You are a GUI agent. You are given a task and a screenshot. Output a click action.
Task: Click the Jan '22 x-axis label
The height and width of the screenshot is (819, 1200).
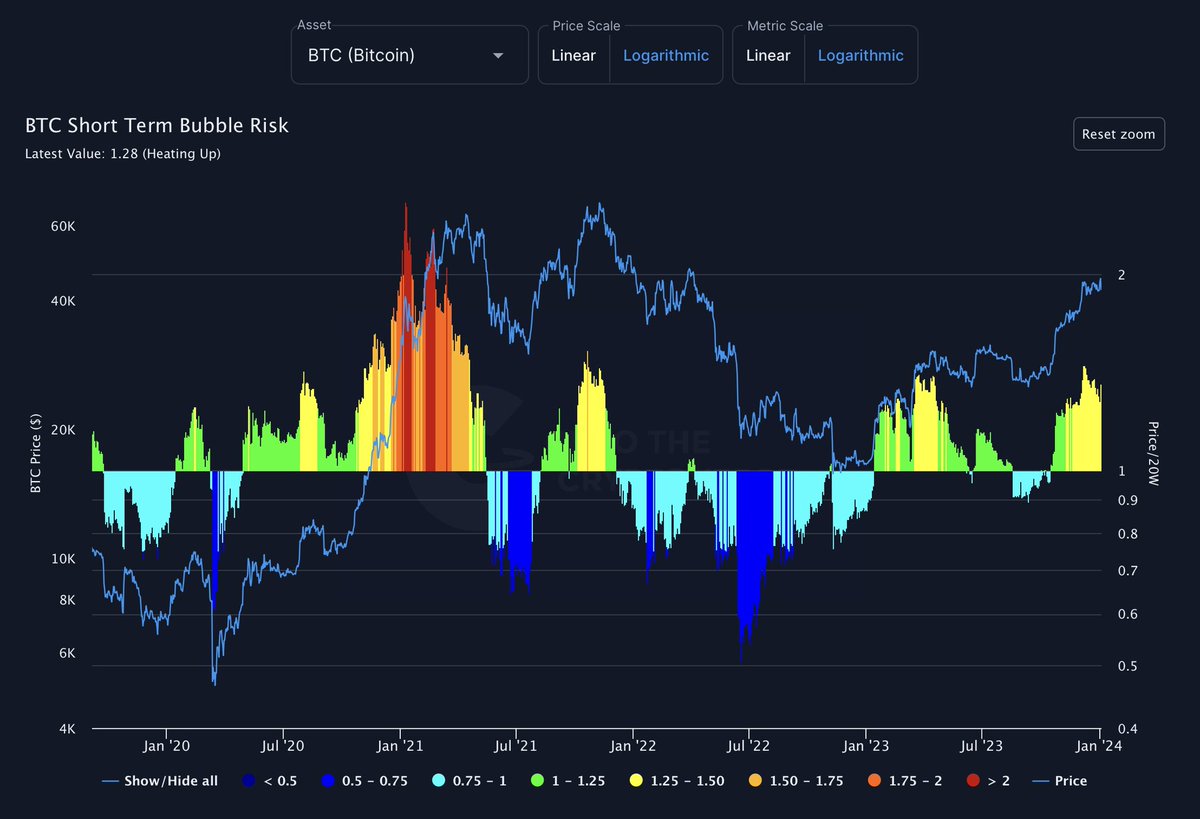click(x=632, y=745)
